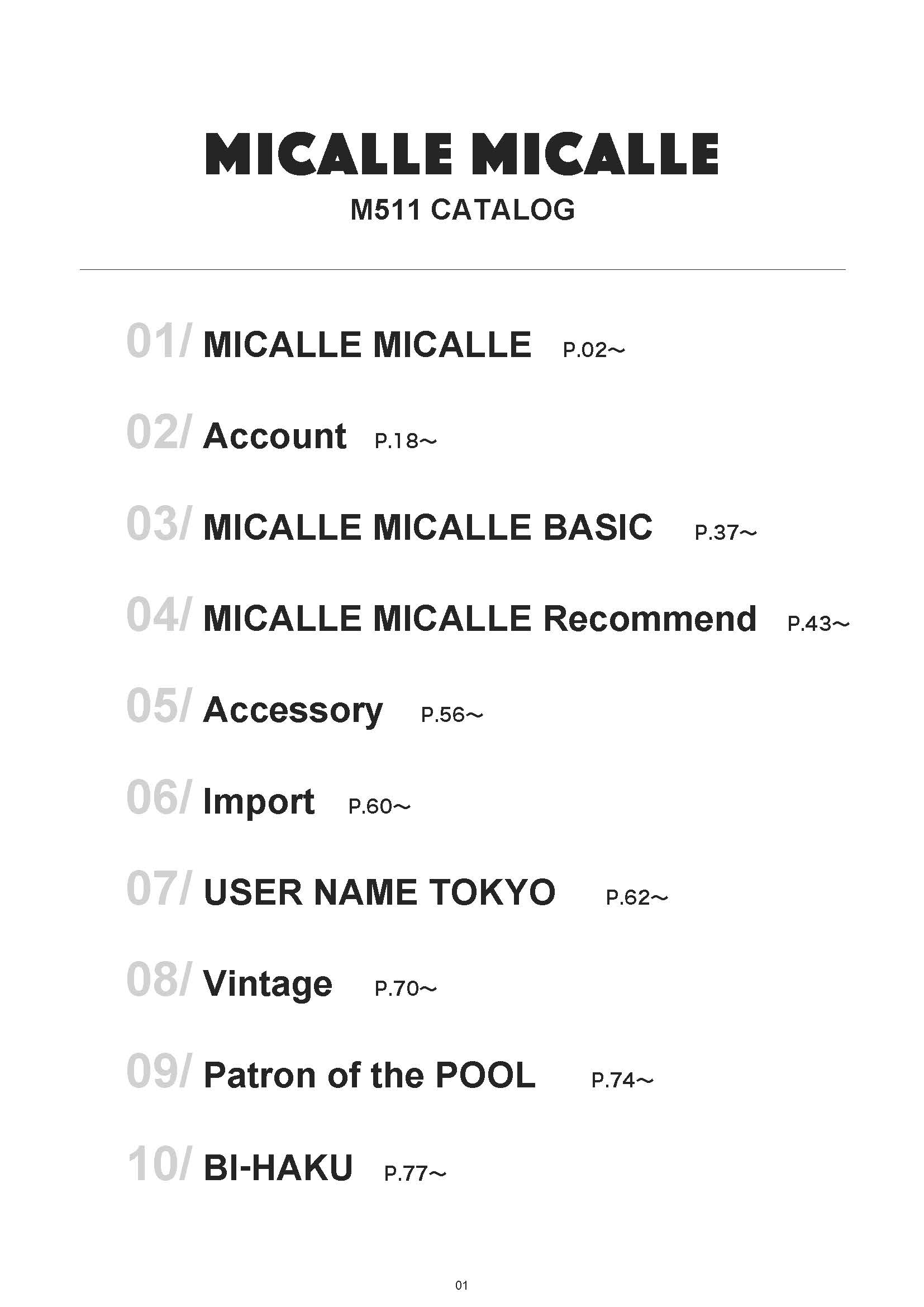Click page reference P.18~ beside Account
This screenshot has height=1307, width=924.
pos(405,441)
